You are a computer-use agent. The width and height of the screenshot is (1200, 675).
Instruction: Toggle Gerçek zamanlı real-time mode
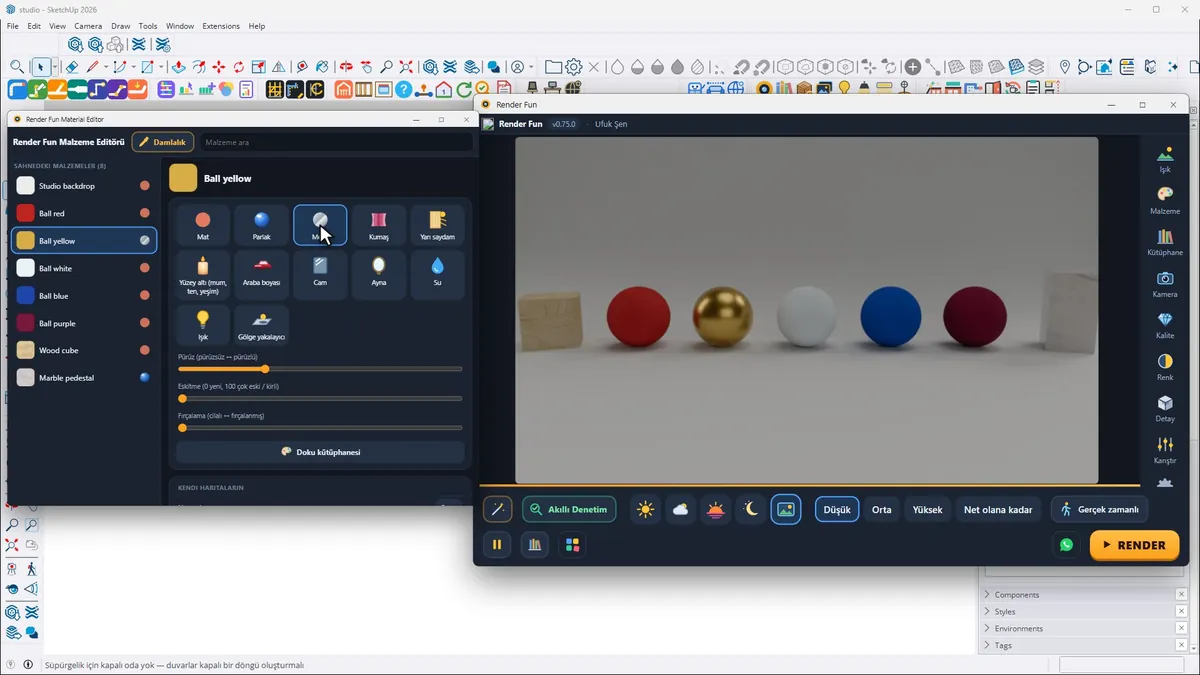(x=1099, y=509)
